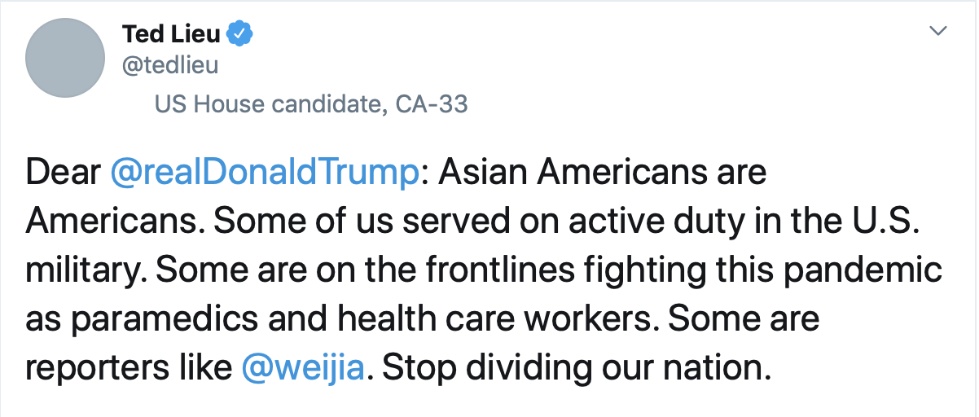Image resolution: width=979 pixels, height=417 pixels.
Task: Click the Ted Lieu display name
Action: pos(169,35)
